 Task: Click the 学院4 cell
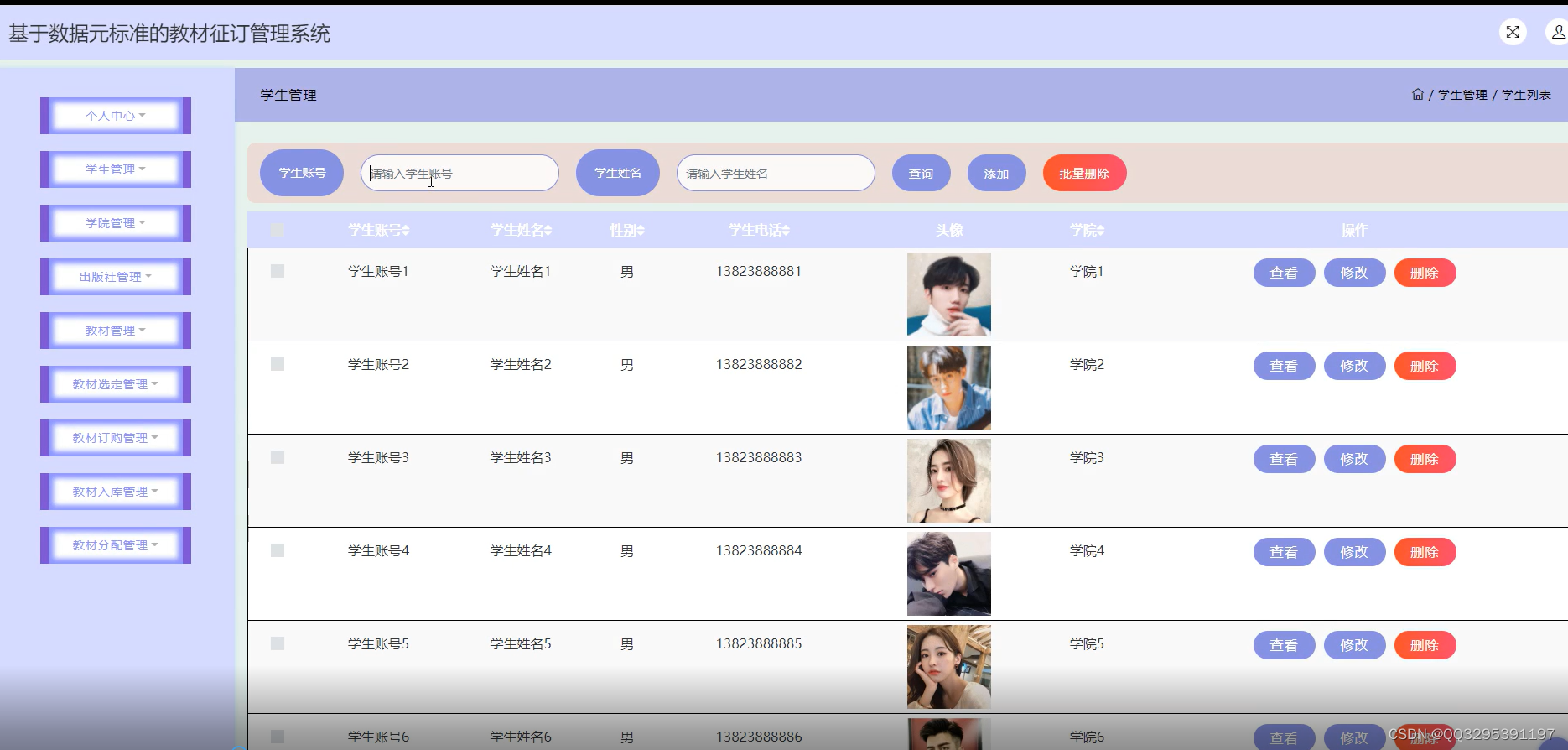pos(1087,550)
